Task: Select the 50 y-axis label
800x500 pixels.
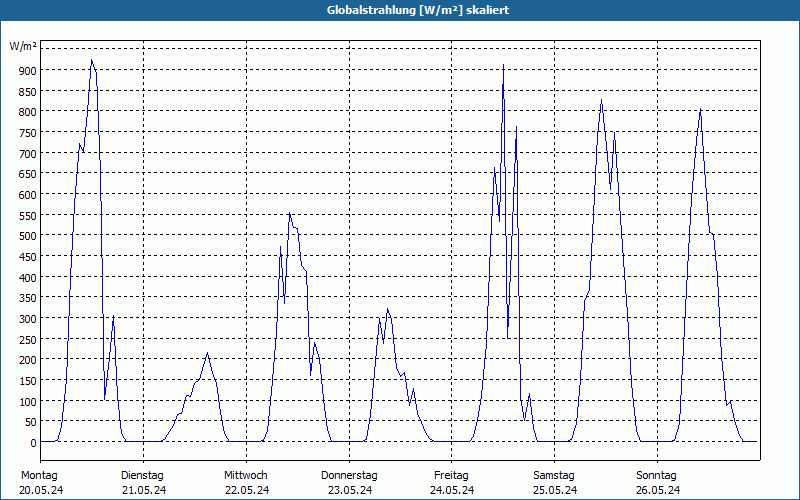Action: pos(32,422)
